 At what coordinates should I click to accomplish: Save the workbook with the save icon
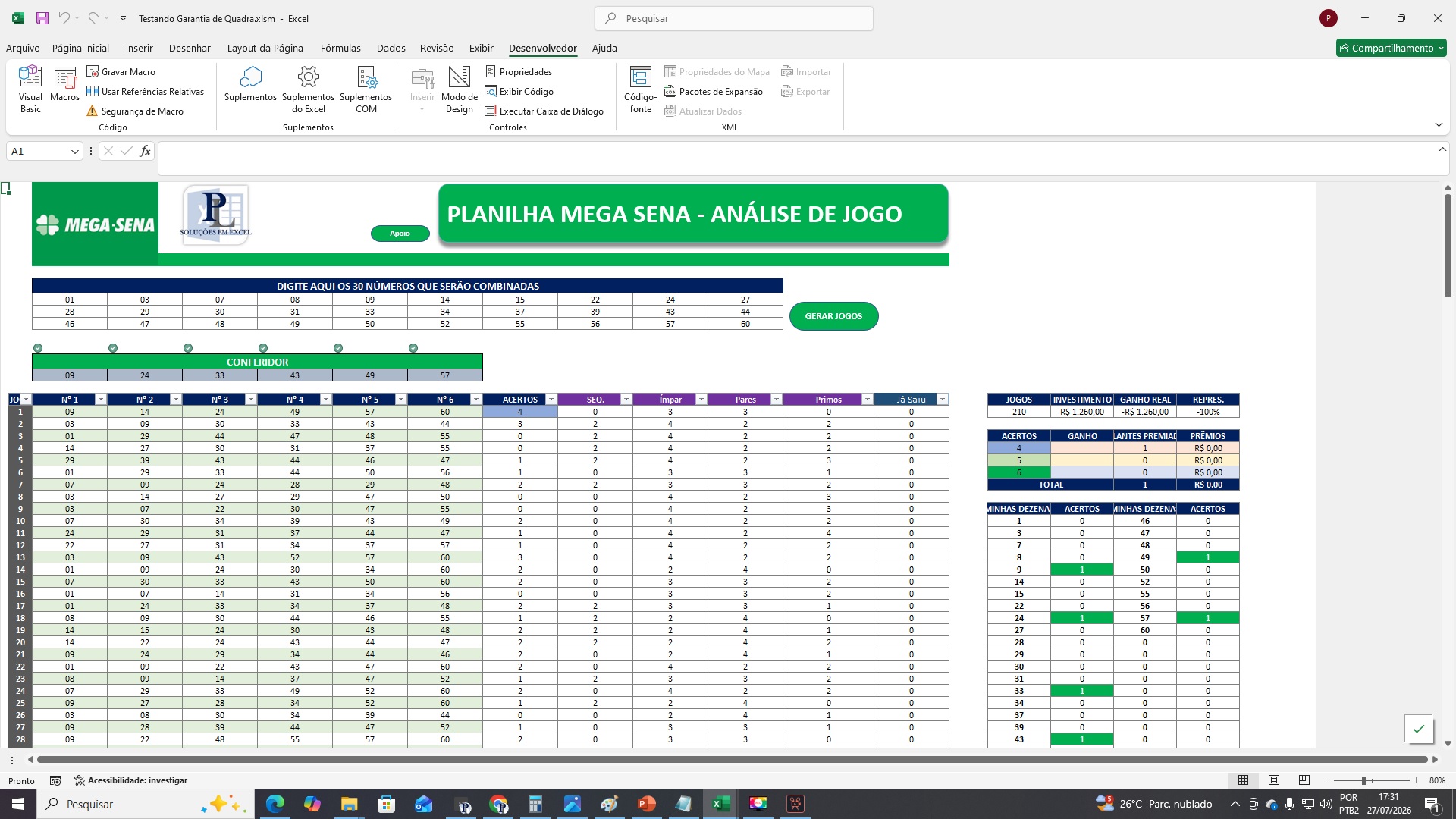tap(42, 18)
